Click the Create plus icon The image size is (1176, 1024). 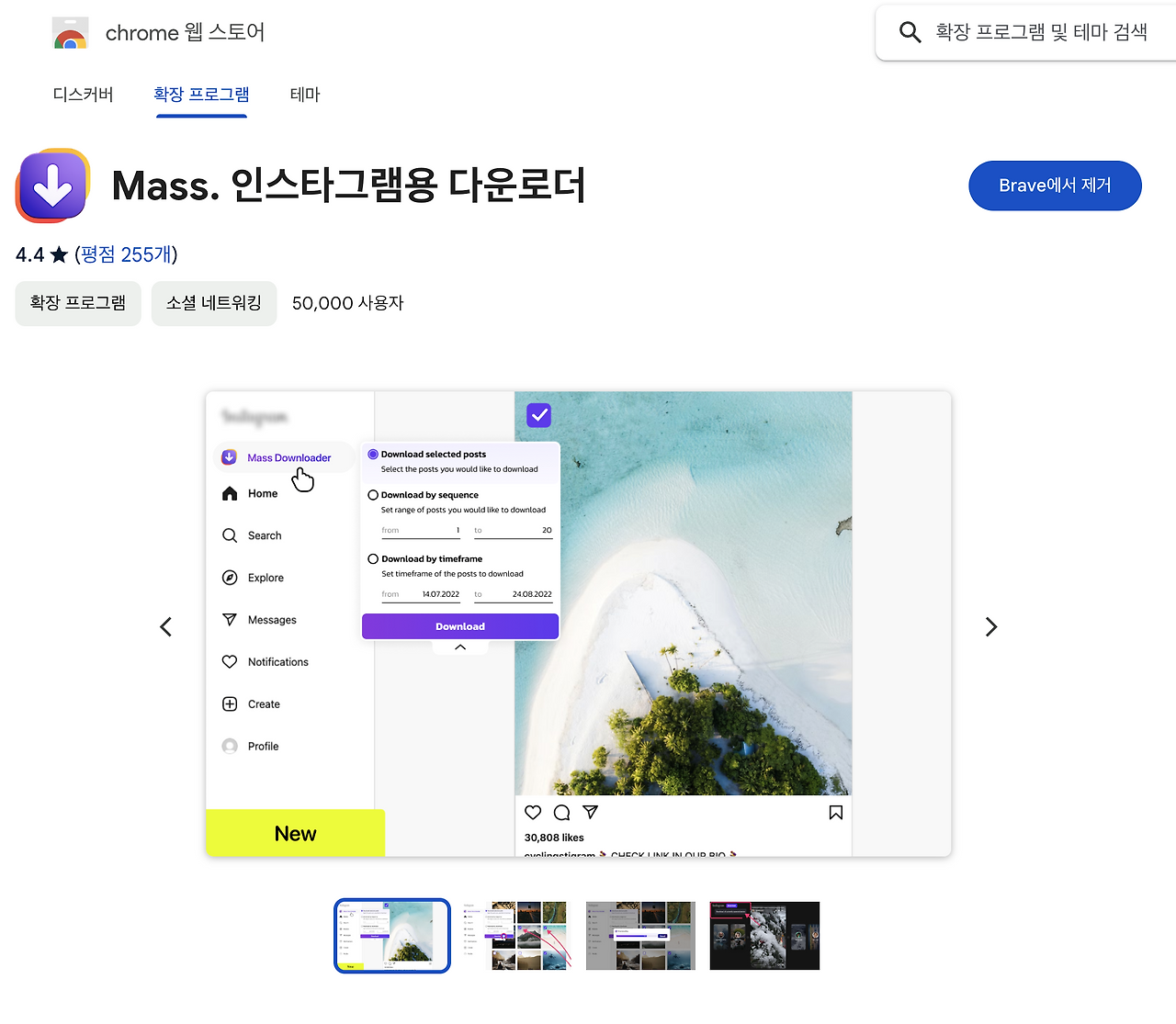click(x=229, y=703)
